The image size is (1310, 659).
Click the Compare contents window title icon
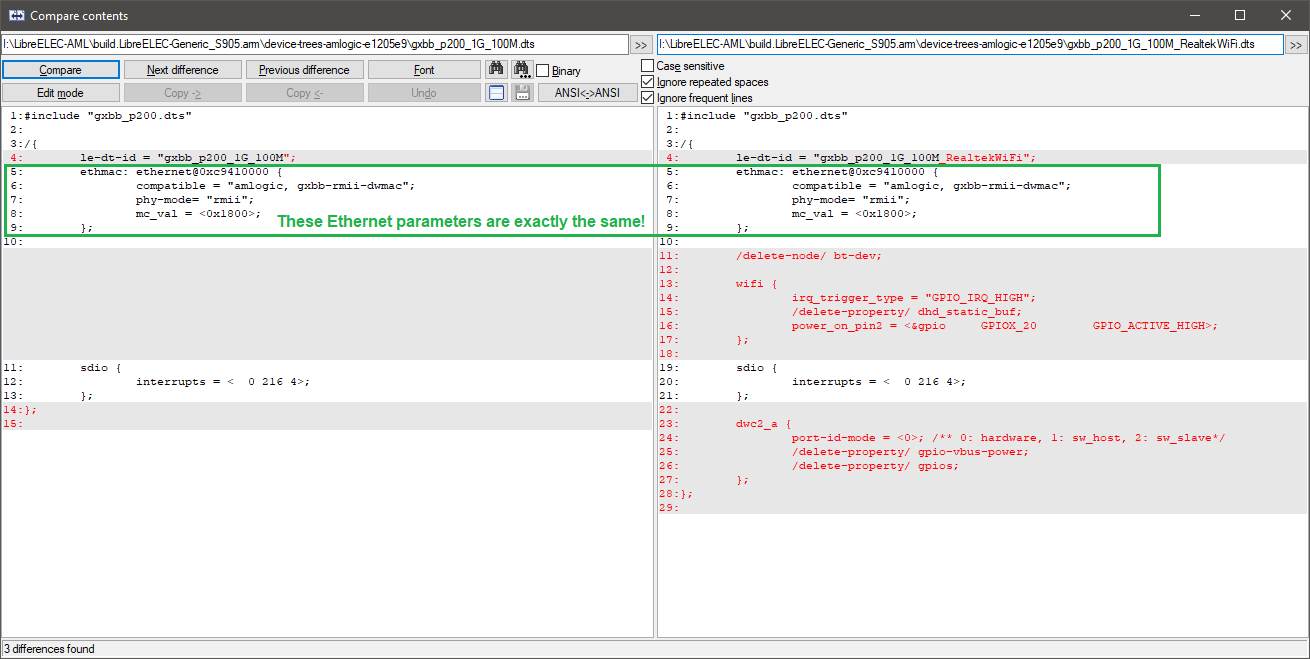[16, 15]
